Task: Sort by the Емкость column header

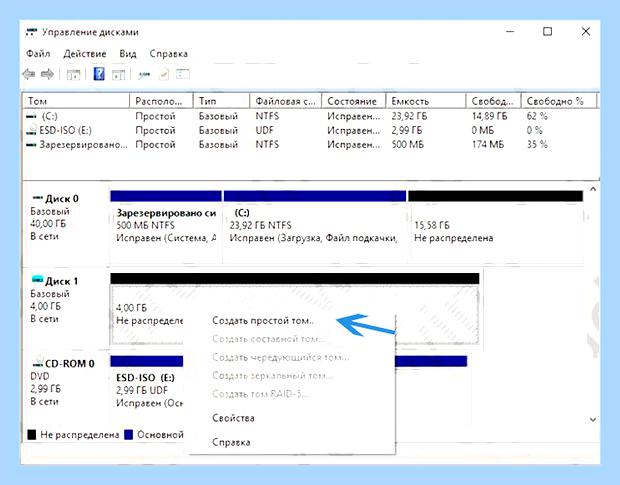Action: point(426,101)
